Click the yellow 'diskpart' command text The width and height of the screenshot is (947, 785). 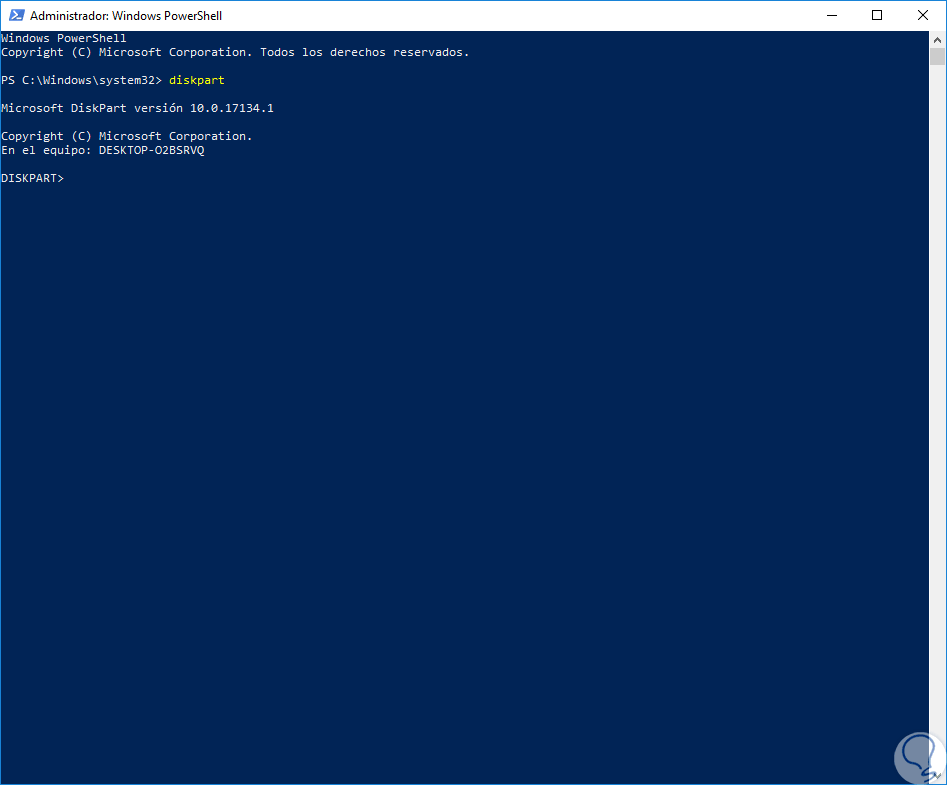pyautogui.click(x=197, y=80)
